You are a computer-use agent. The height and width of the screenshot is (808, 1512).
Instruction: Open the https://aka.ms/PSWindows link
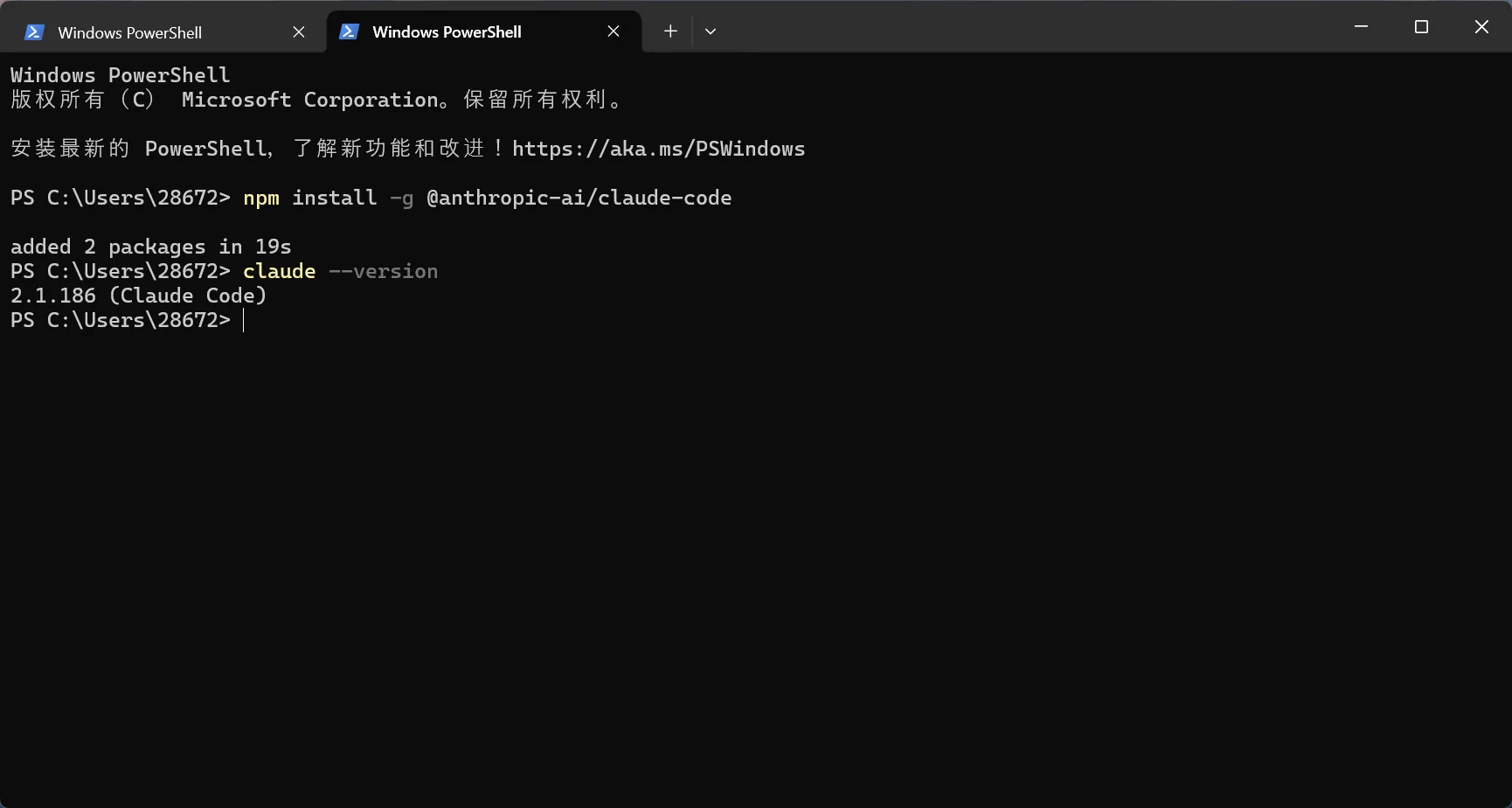(x=658, y=149)
